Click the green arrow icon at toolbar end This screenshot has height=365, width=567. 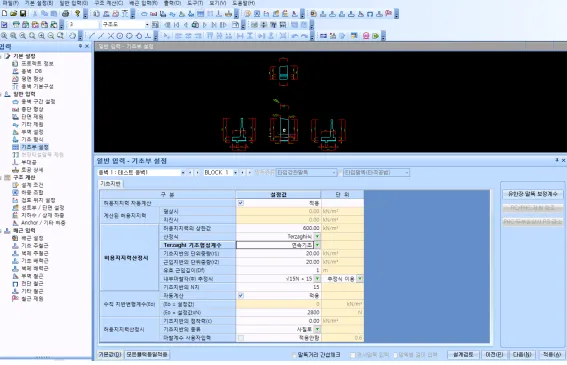376,36
